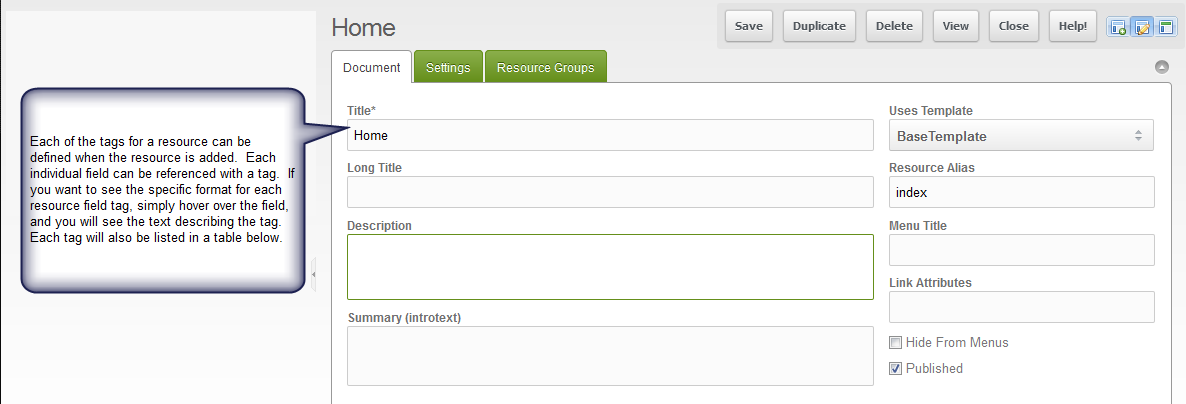This screenshot has height=404, width=1186.
Task: Click the Resource Alias field showing index
Action: (1021, 191)
